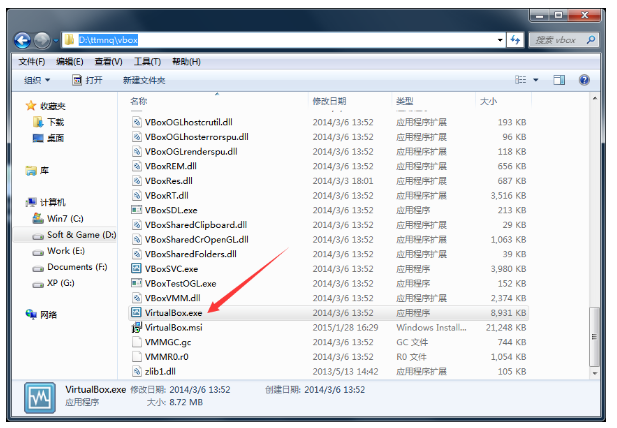
Task: Refresh the folder with the refresh button
Action: pos(515,40)
